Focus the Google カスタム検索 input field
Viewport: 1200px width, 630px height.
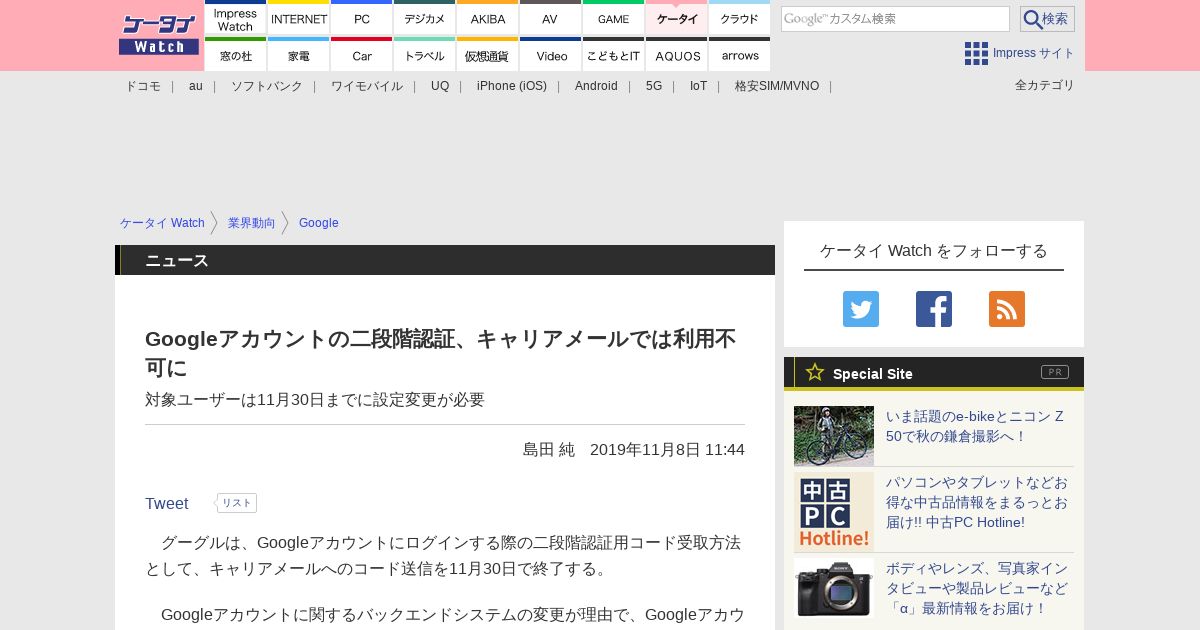point(895,19)
